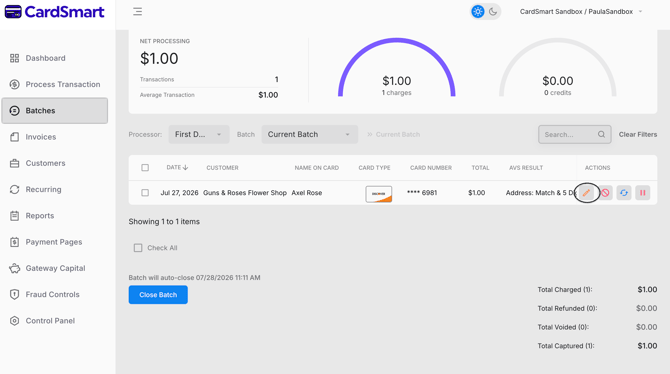This screenshot has width=670, height=374.
Task: Click the Dashboard grid icon
Action: click(x=15, y=58)
